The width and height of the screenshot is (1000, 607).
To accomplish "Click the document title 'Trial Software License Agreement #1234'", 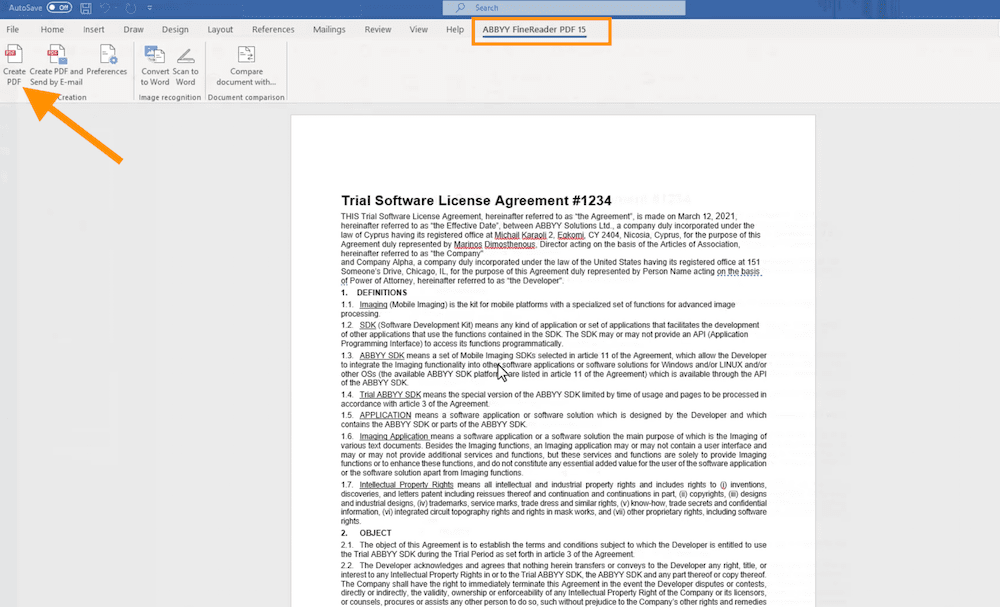I will pyautogui.click(x=476, y=201).
